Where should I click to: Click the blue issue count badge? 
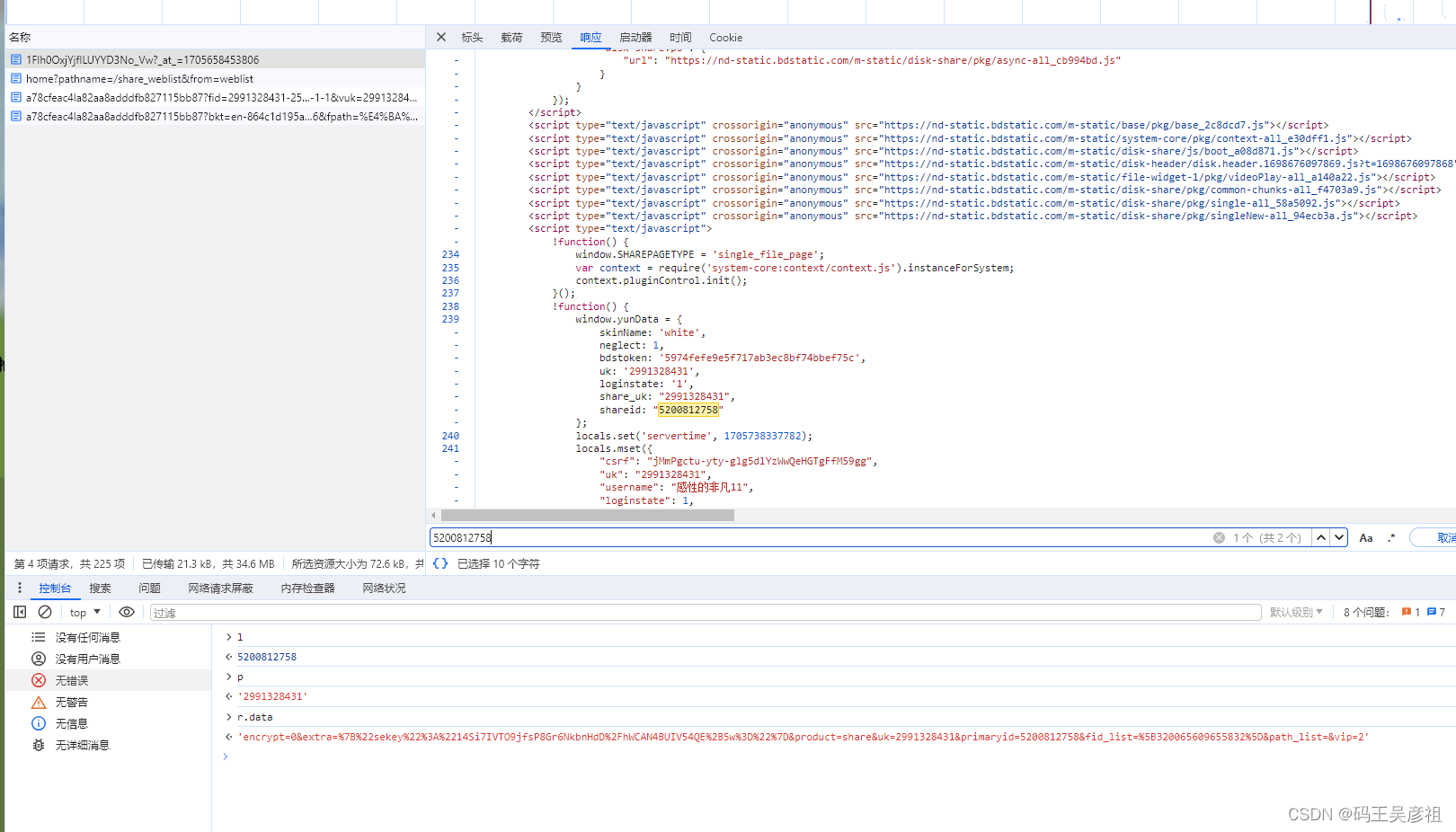coord(1436,612)
